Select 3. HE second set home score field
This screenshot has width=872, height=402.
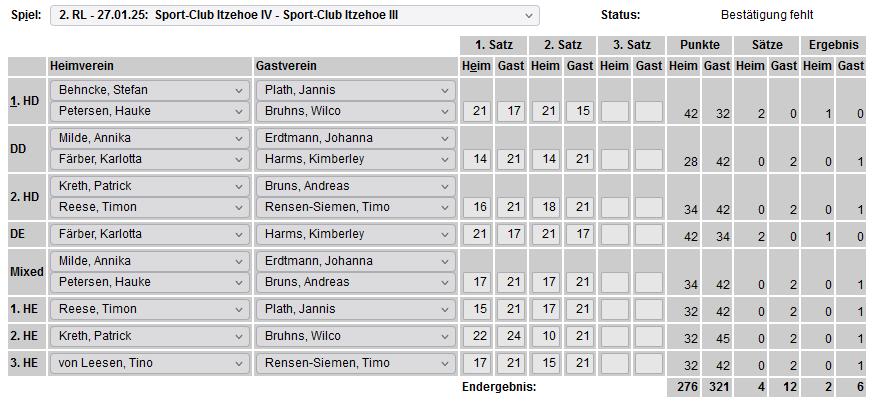[x=546, y=363]
